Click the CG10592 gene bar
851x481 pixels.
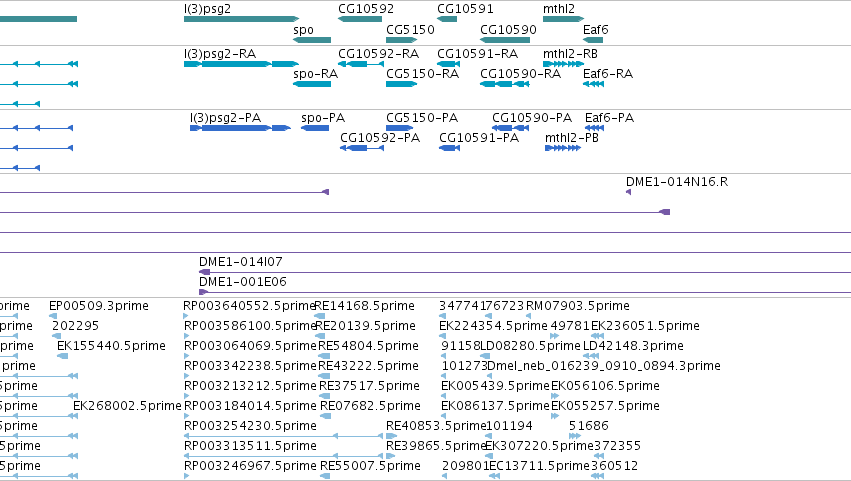click(360, 19)
